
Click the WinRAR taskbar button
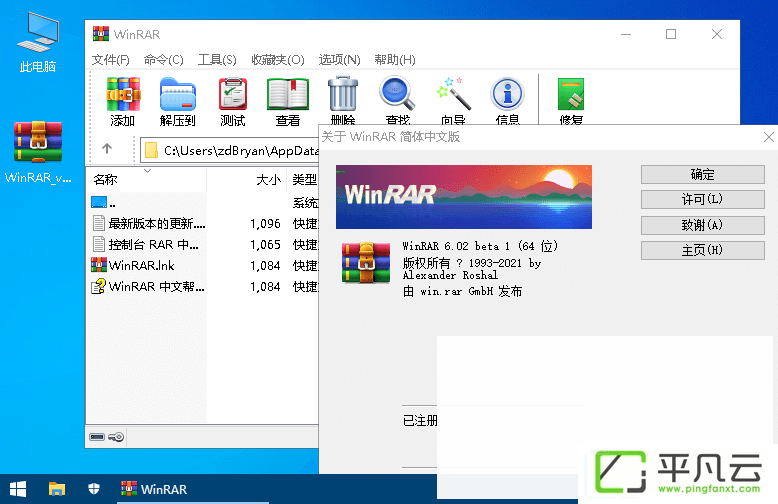193,489
